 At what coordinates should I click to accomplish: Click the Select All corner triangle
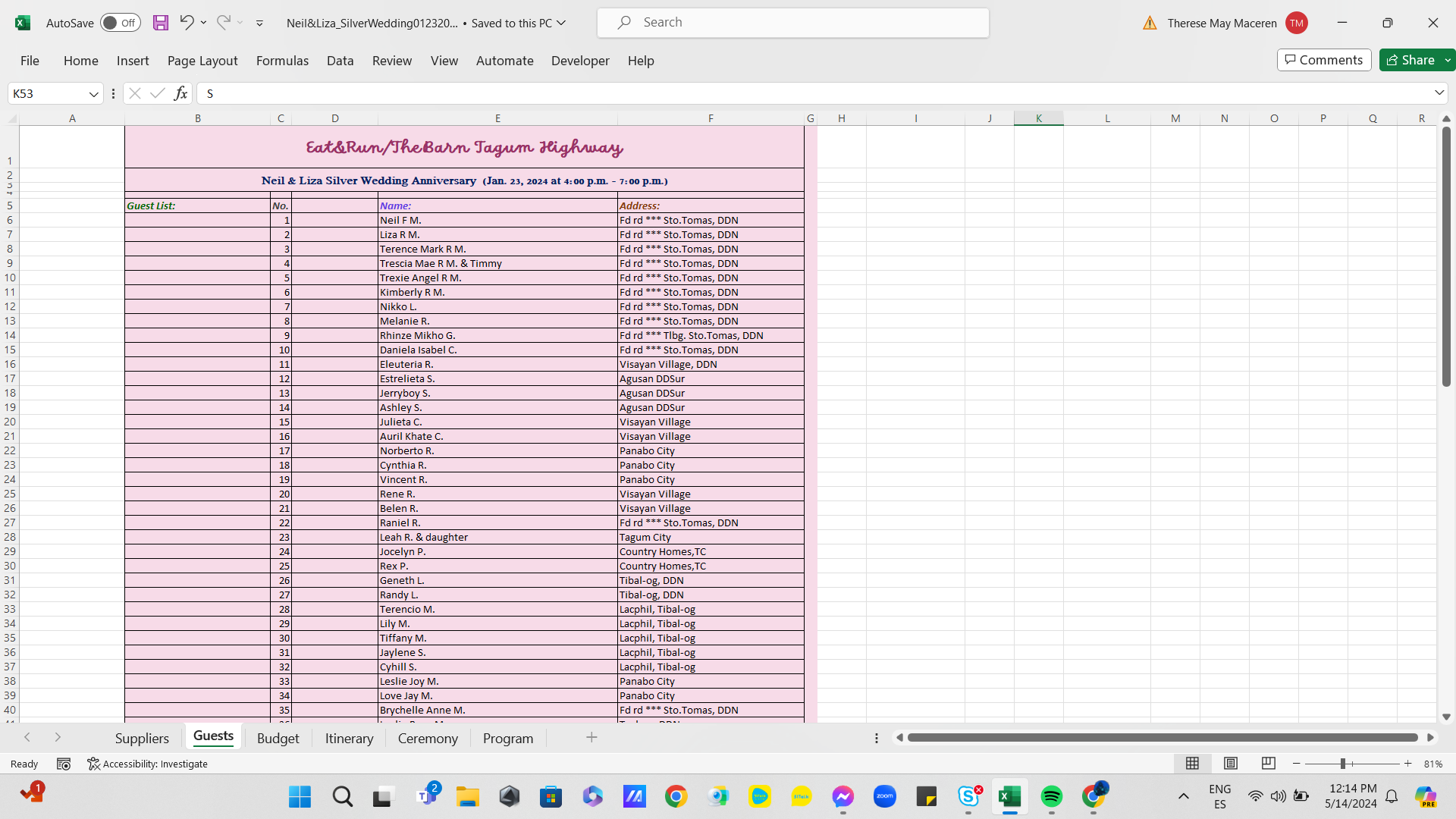point(12,118)
